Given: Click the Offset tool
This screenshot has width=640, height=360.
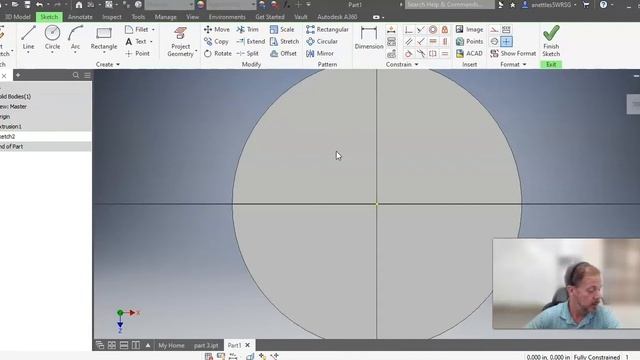Looking at the screenshot, I should pos(283,53).
